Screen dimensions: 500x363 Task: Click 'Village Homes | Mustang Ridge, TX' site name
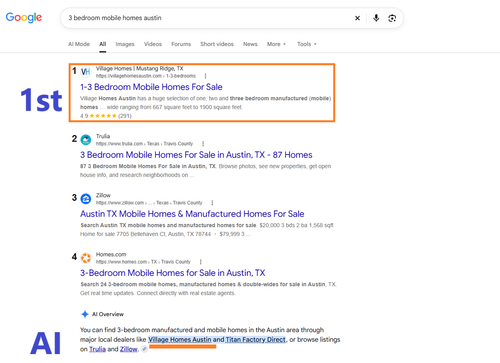140,68
